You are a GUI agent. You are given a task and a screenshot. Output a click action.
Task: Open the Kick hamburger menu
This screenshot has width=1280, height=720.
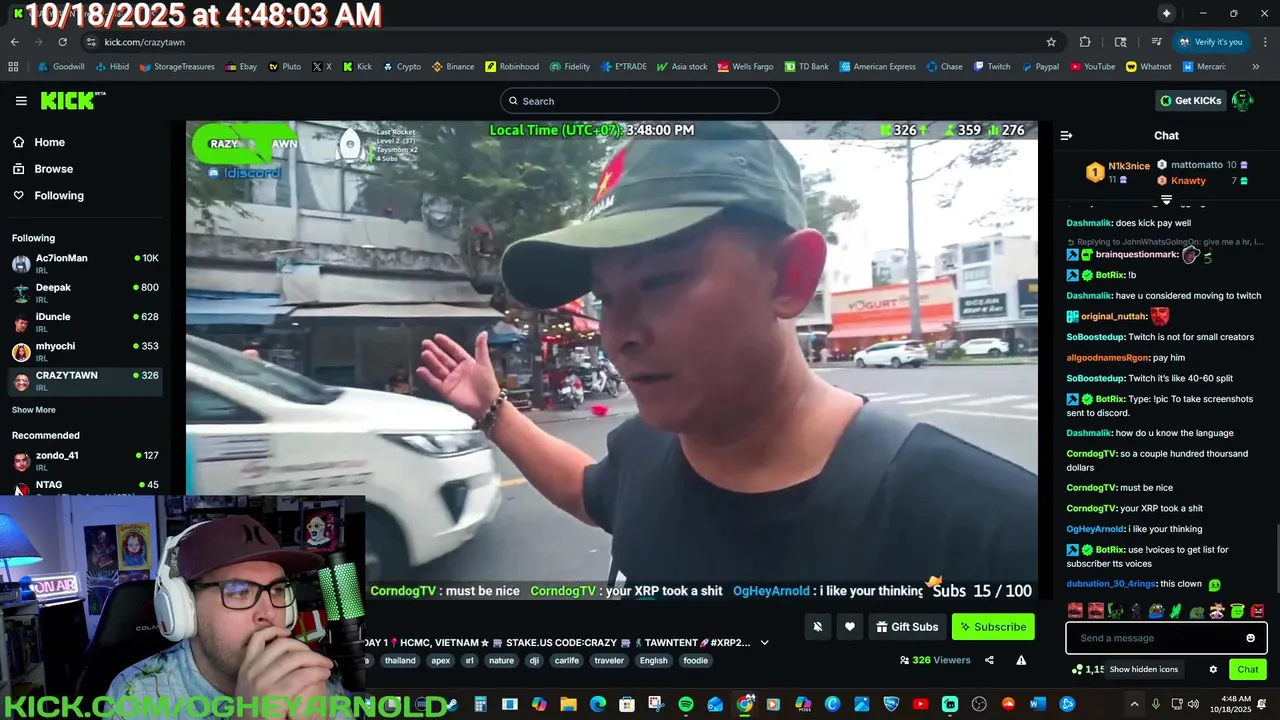(21, 101)
